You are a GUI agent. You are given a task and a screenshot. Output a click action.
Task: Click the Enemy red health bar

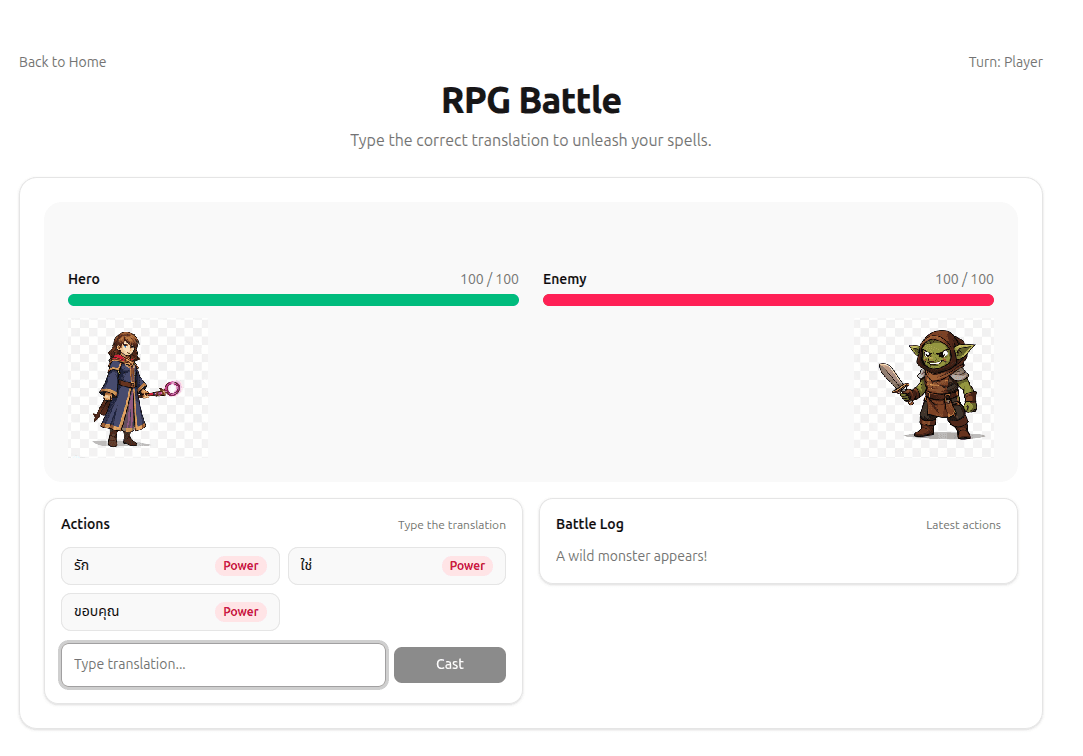click(767, 299)
